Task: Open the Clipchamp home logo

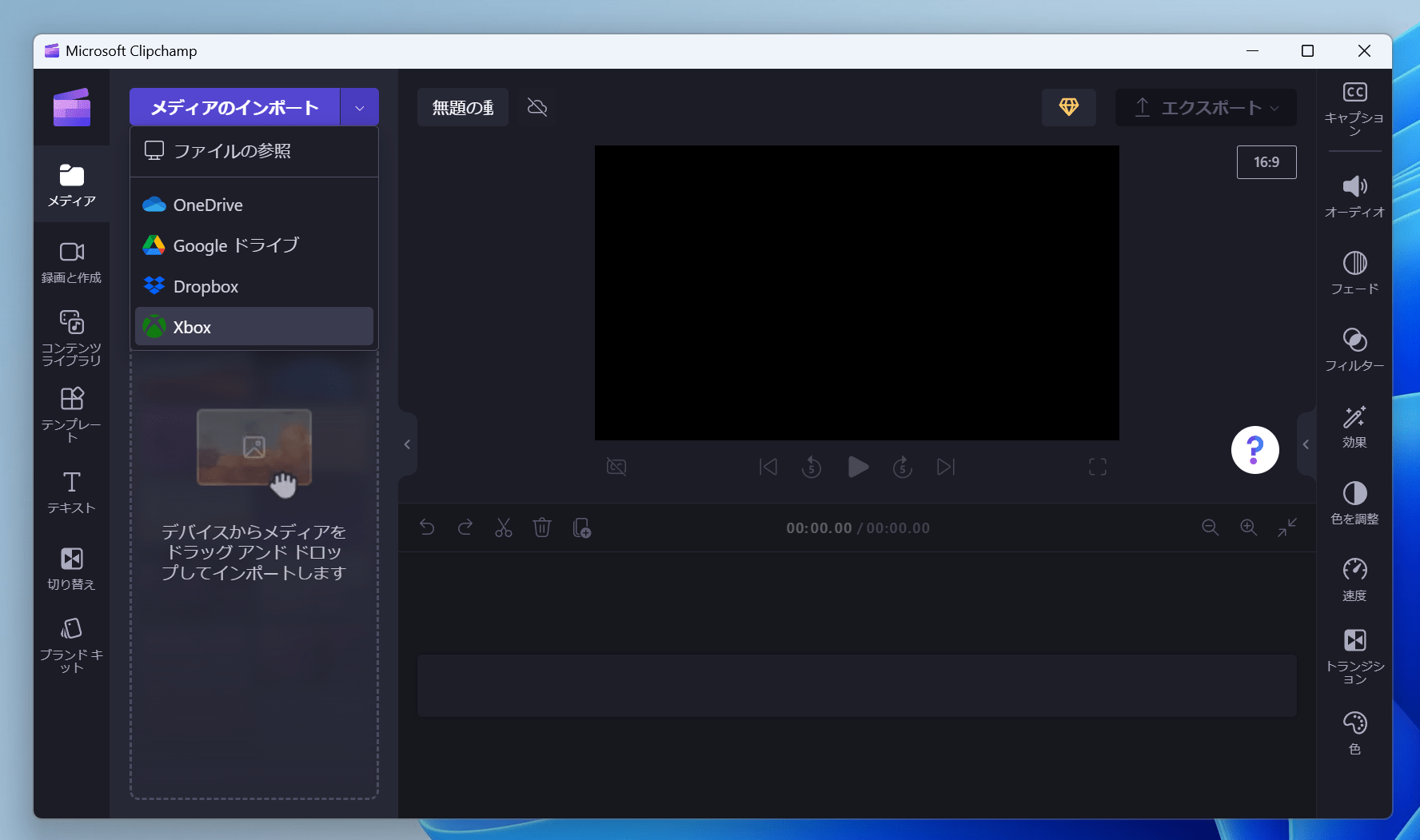Action: pyautogui.click(x=72, y=107)
